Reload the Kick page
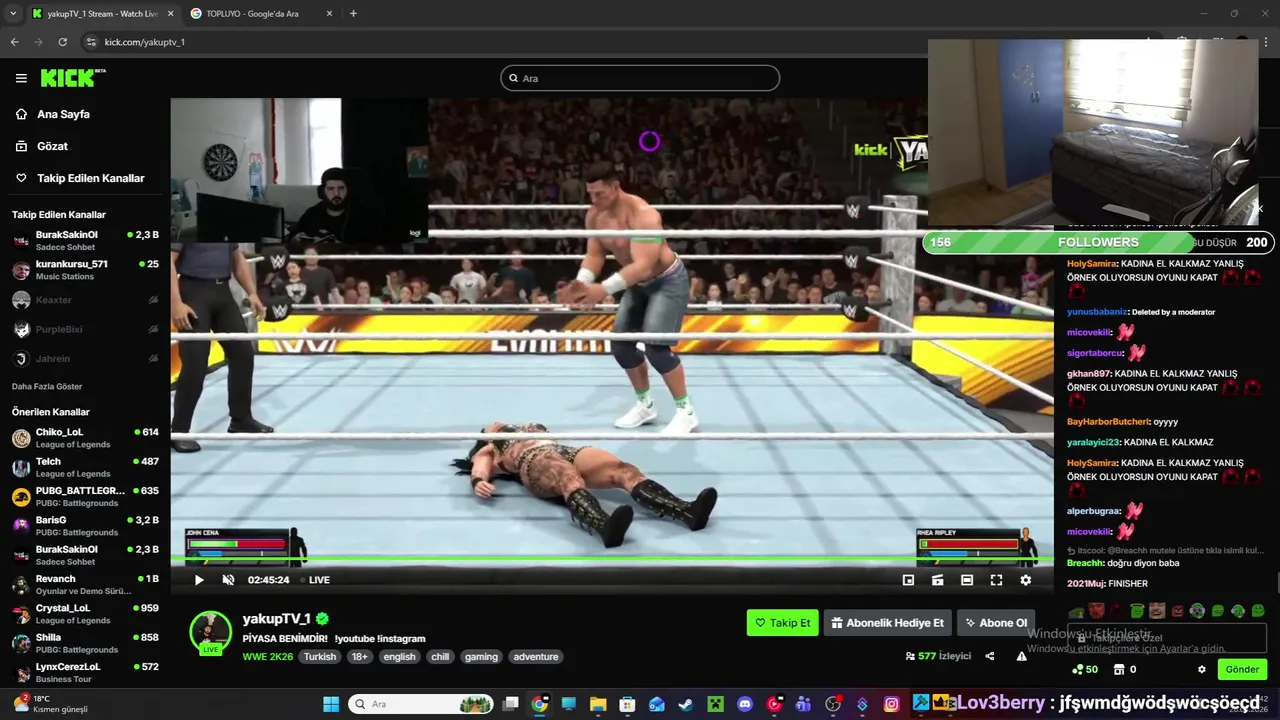This screenshot has height=720, width=1280. click(62, 42)
